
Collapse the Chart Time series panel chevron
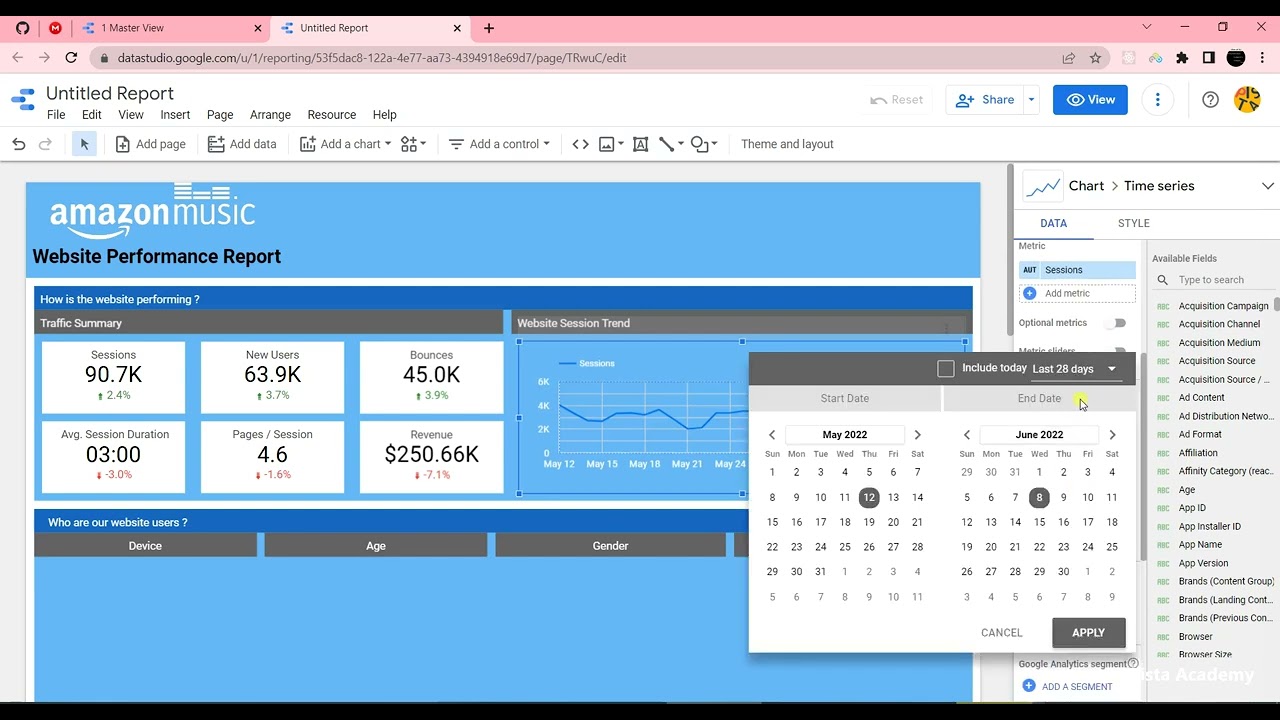pyautogui.click(x=1267, y=186)
